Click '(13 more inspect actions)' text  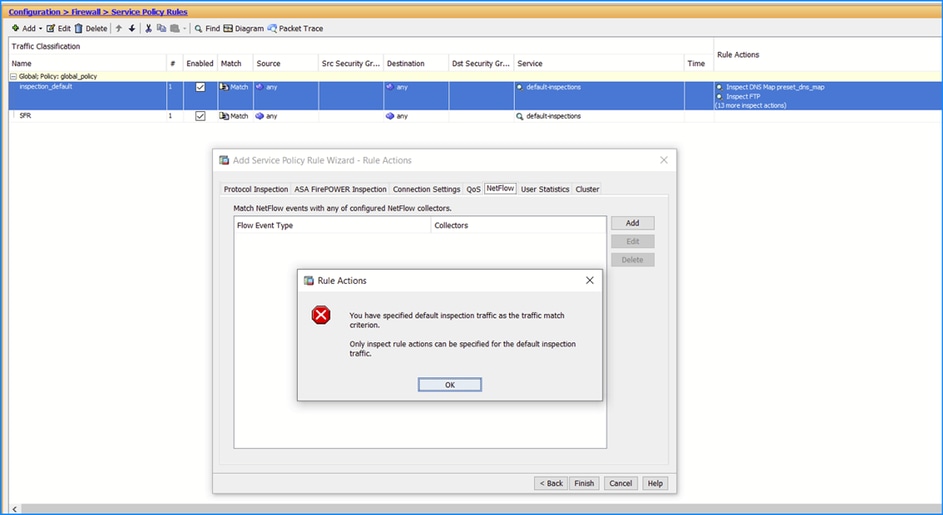pos(751,105)
